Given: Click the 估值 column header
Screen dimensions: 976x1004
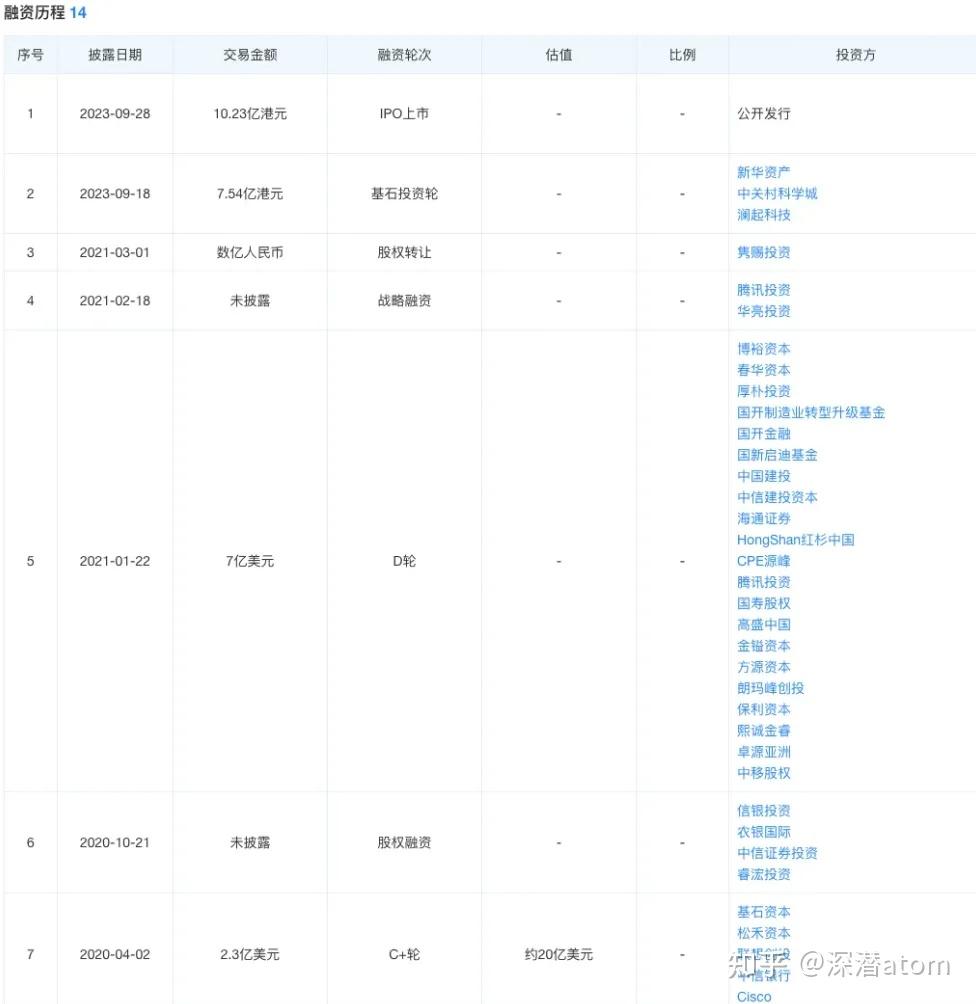Looking at the screenshot, I should (x=558, y=55).
